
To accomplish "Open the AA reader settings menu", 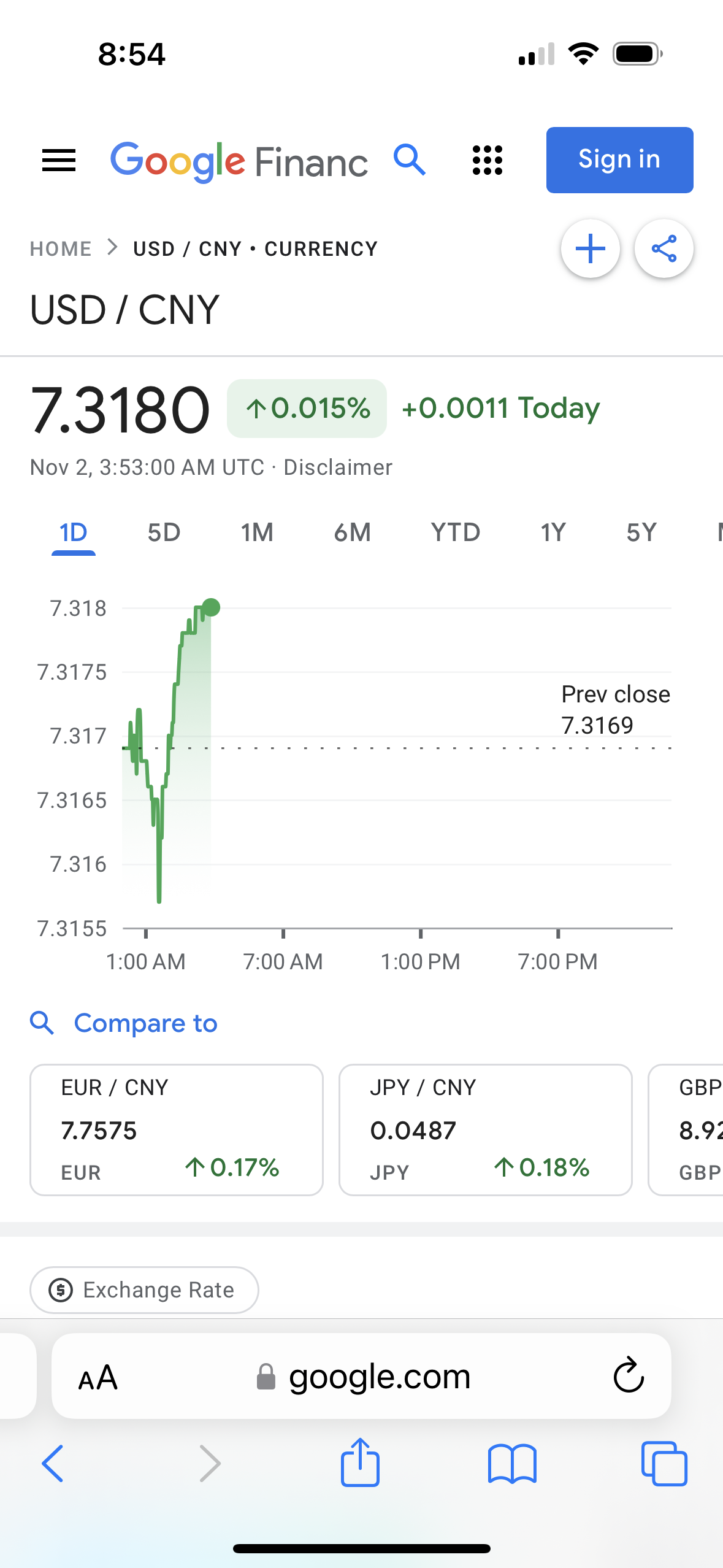I will point(98,1377).
